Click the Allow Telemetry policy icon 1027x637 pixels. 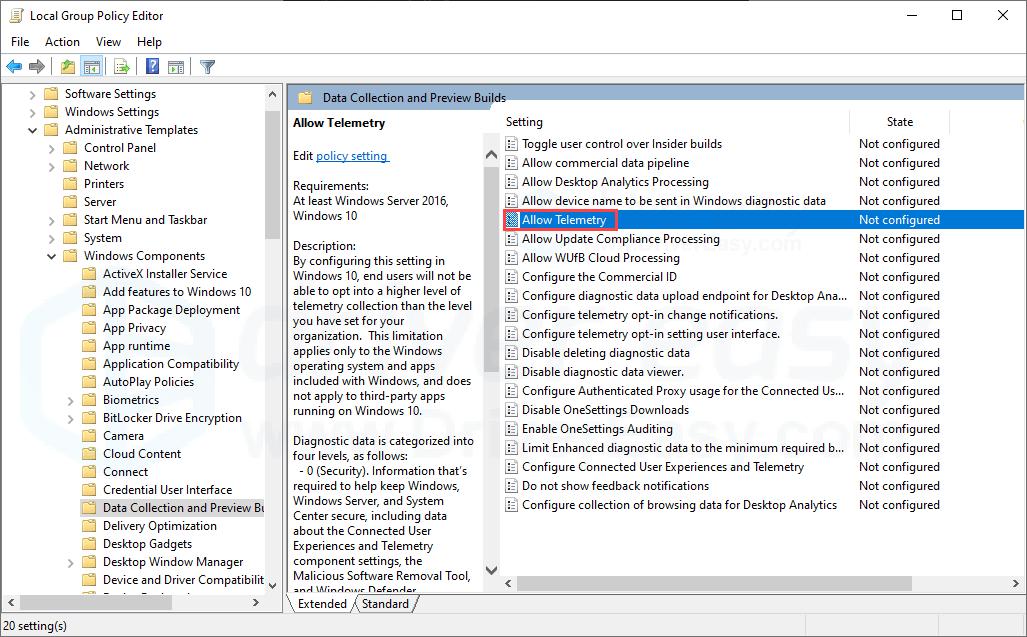coord(512,220)
